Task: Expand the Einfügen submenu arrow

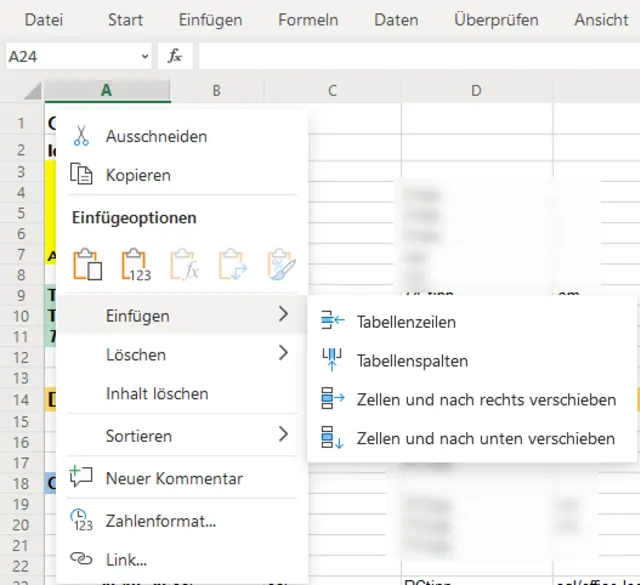Action: [x=283, y=314]
